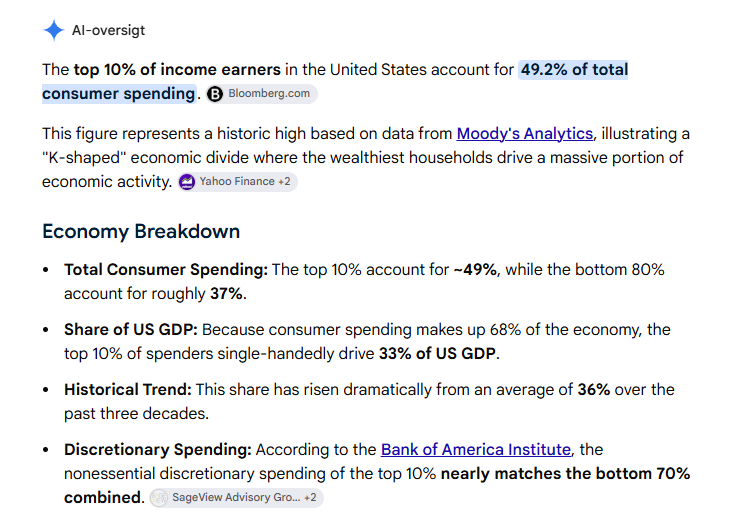This screenshot has height=532, width=735.
Task: Select the AI-oversigt header label
Action: [108, 30]
